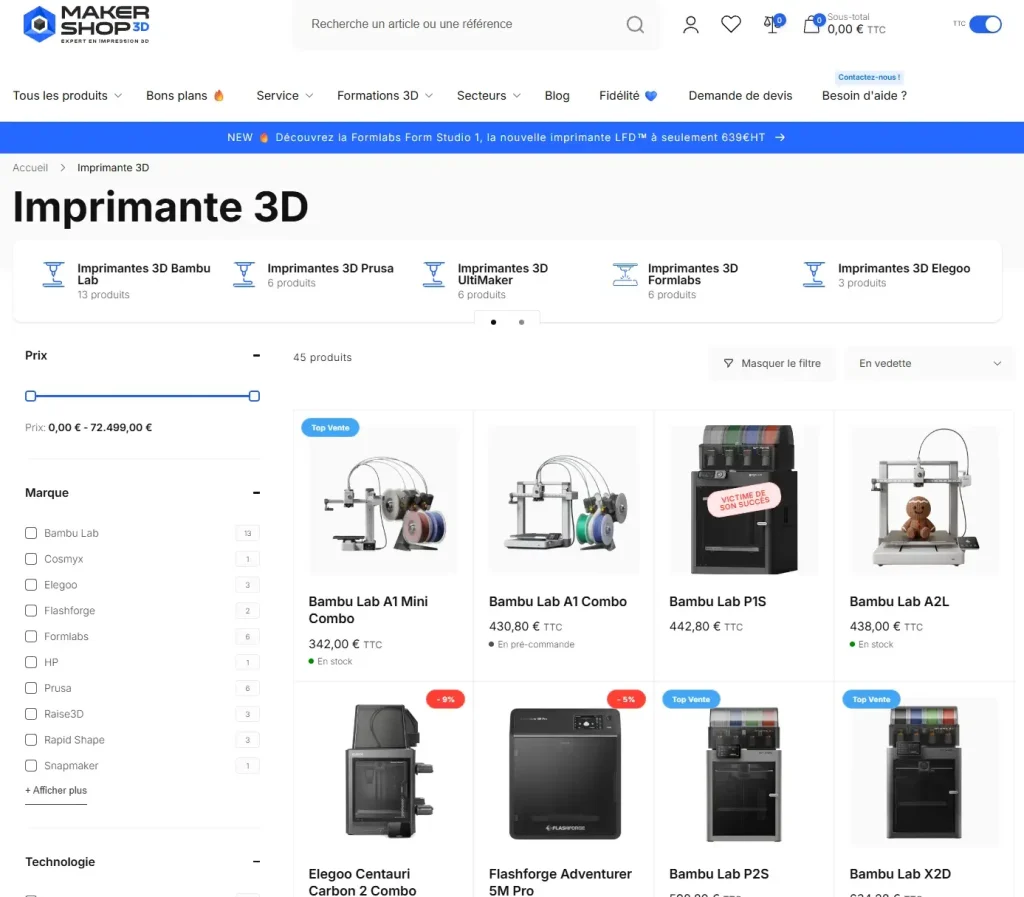Check the Flashforge brand filter

tap(31, 610)
